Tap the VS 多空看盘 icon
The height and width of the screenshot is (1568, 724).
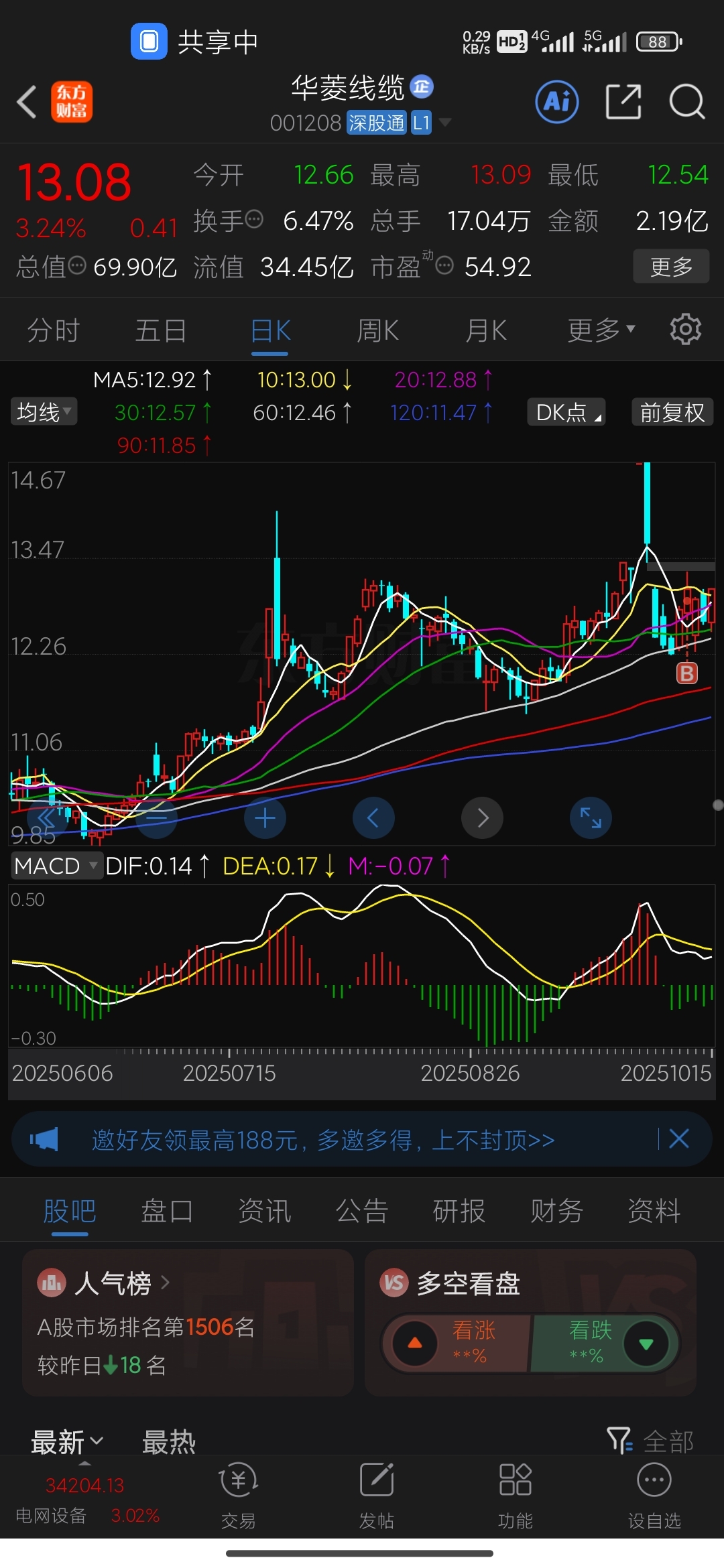tap(394, 1283)
